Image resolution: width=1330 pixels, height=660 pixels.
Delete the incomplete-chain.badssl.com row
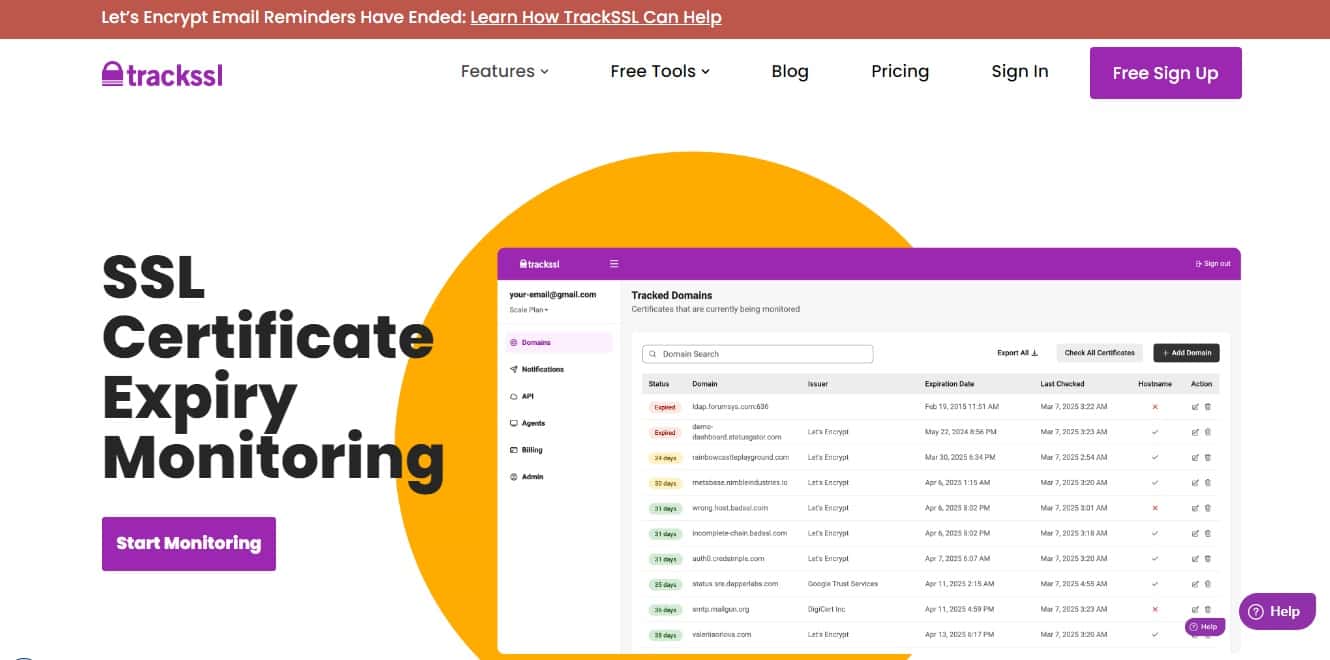pos(1207,533)
